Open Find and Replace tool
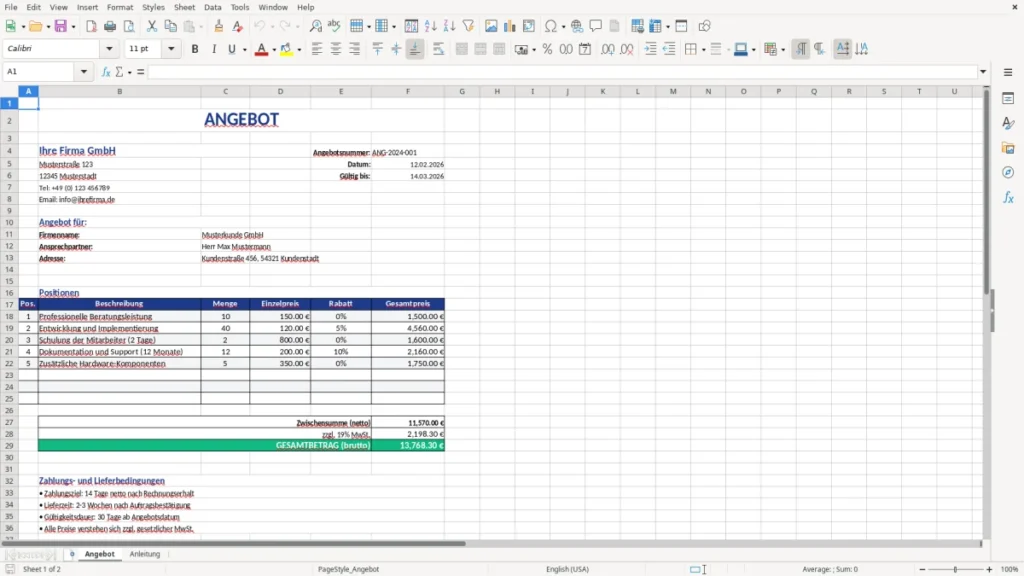Image resolution: width=1024 pixels, height=576 pixels. [x=315, y=26]
